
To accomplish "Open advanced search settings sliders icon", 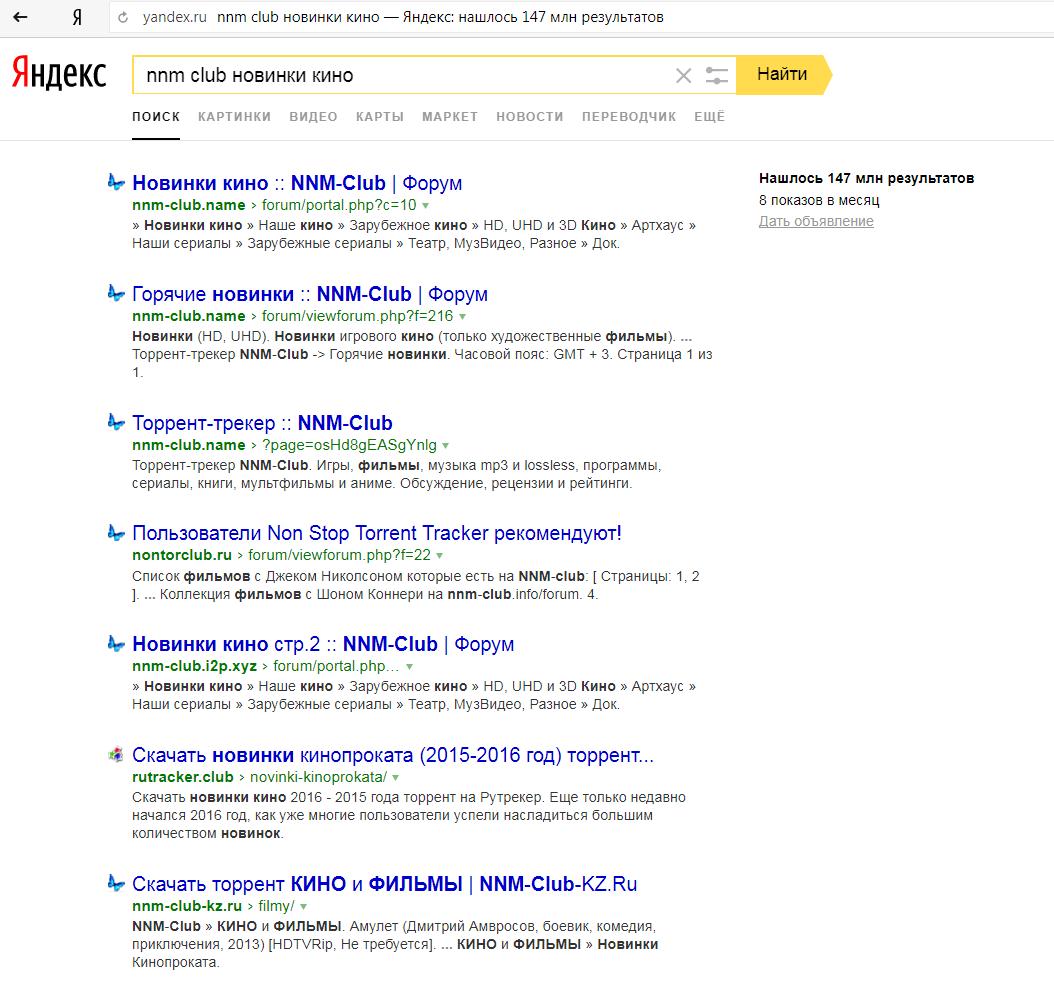I will tap(717, 75).
